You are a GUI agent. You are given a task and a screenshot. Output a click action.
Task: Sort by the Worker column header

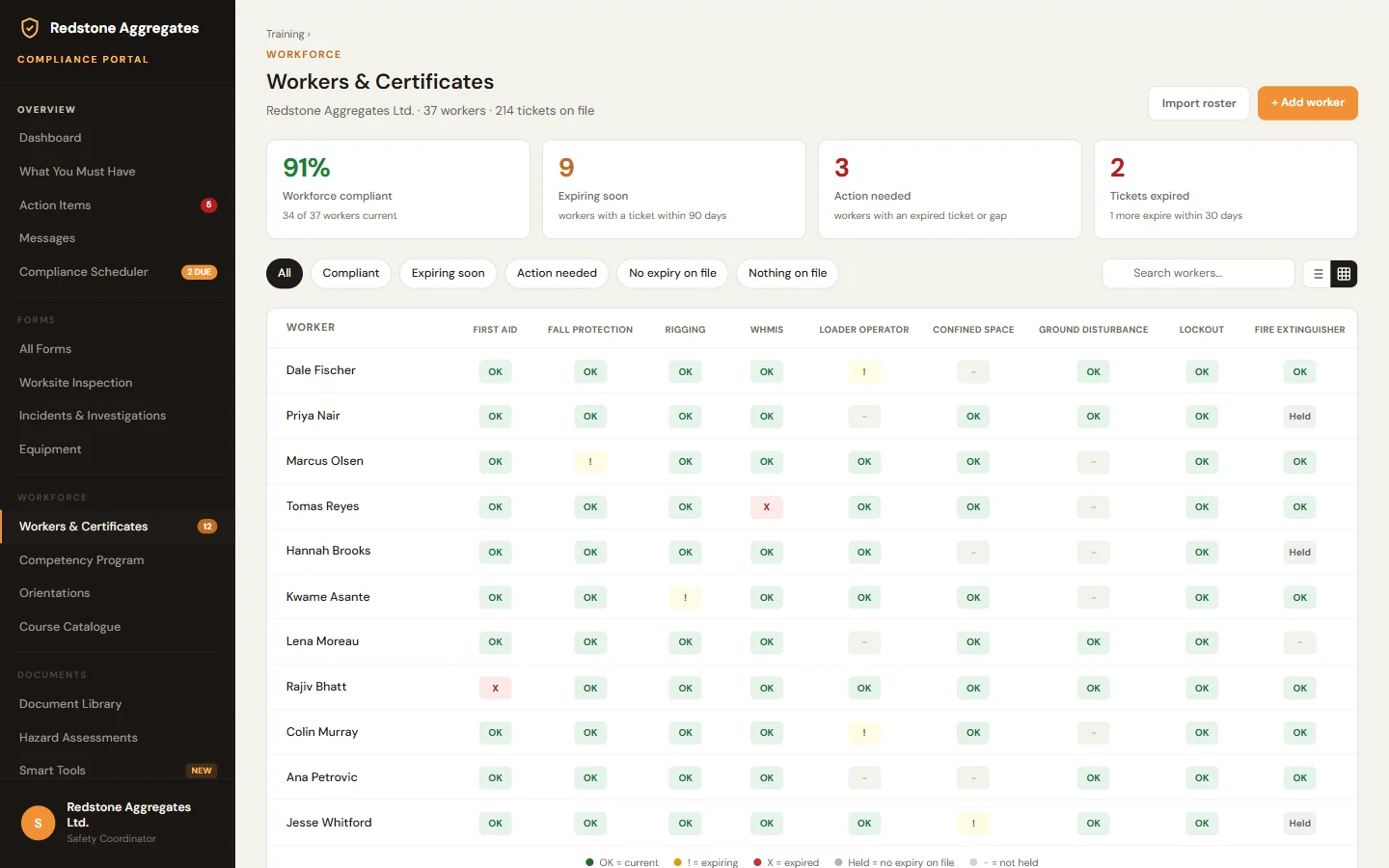coord(311,328)
